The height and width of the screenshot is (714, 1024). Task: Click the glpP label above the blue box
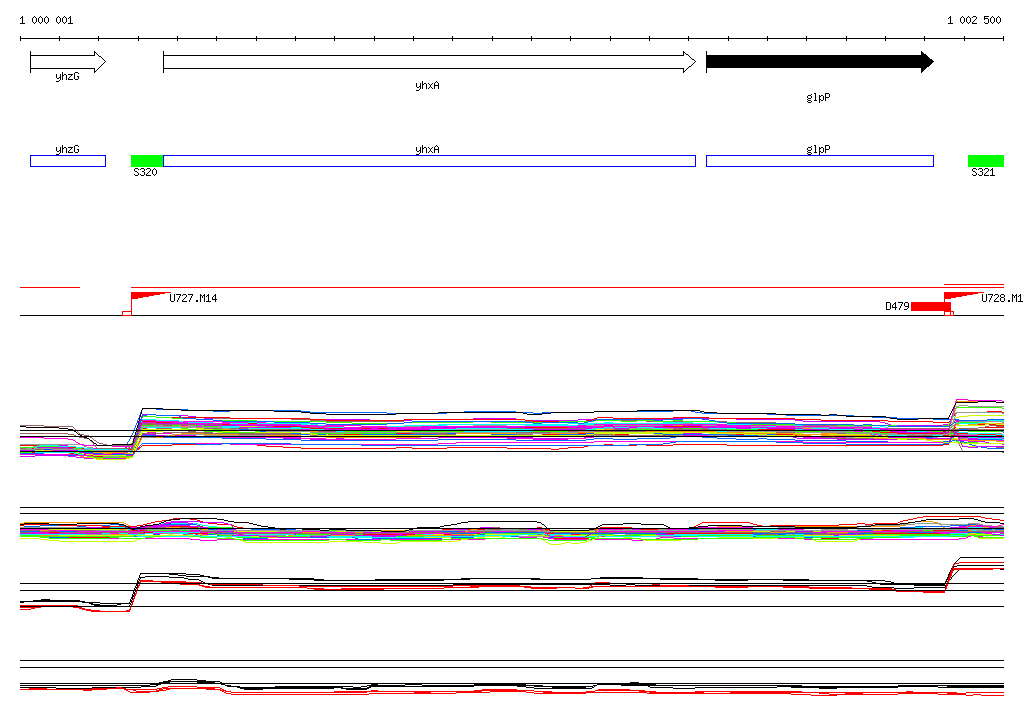[x=818, y=150]
